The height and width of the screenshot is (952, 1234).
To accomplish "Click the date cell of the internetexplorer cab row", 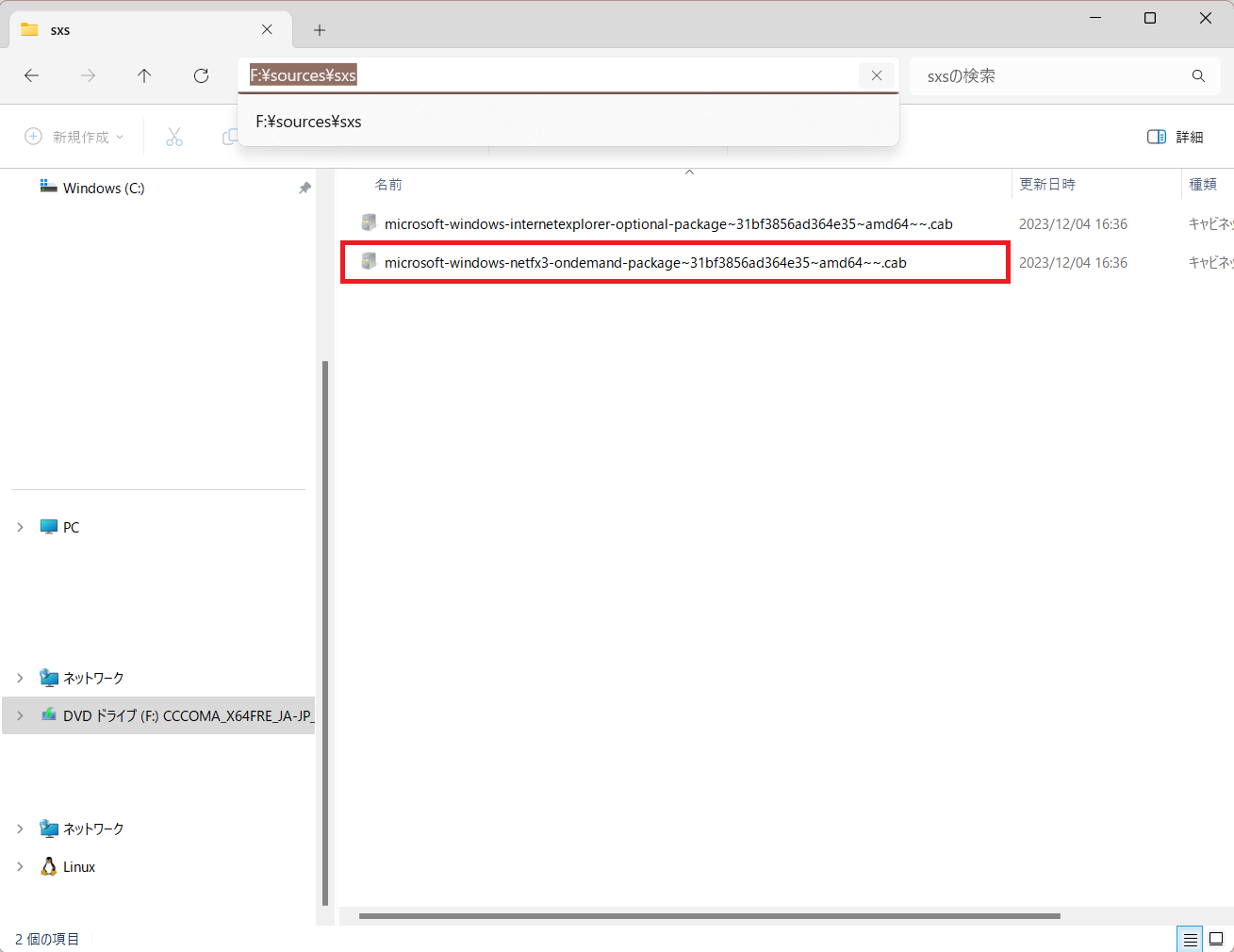I will 1073,224.
